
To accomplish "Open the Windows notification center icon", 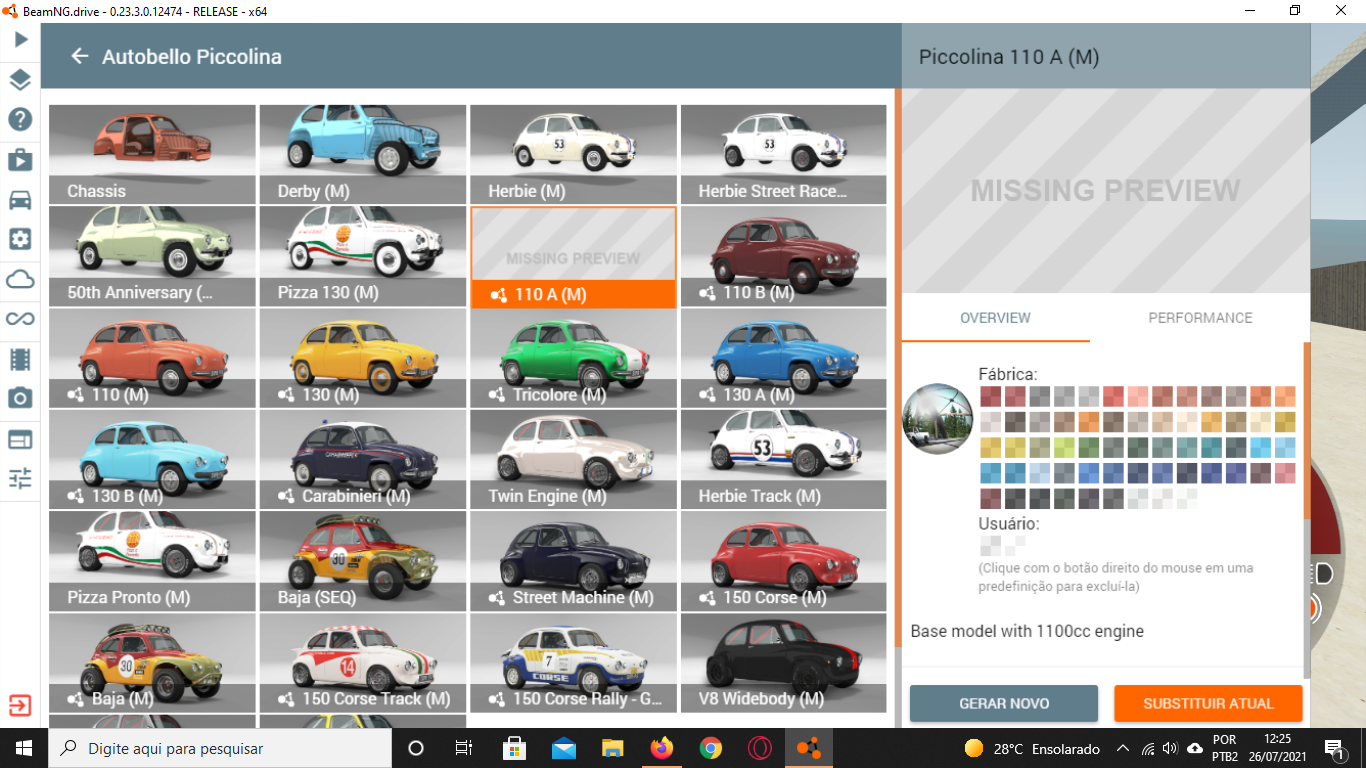I will (x=1334, y=748).
